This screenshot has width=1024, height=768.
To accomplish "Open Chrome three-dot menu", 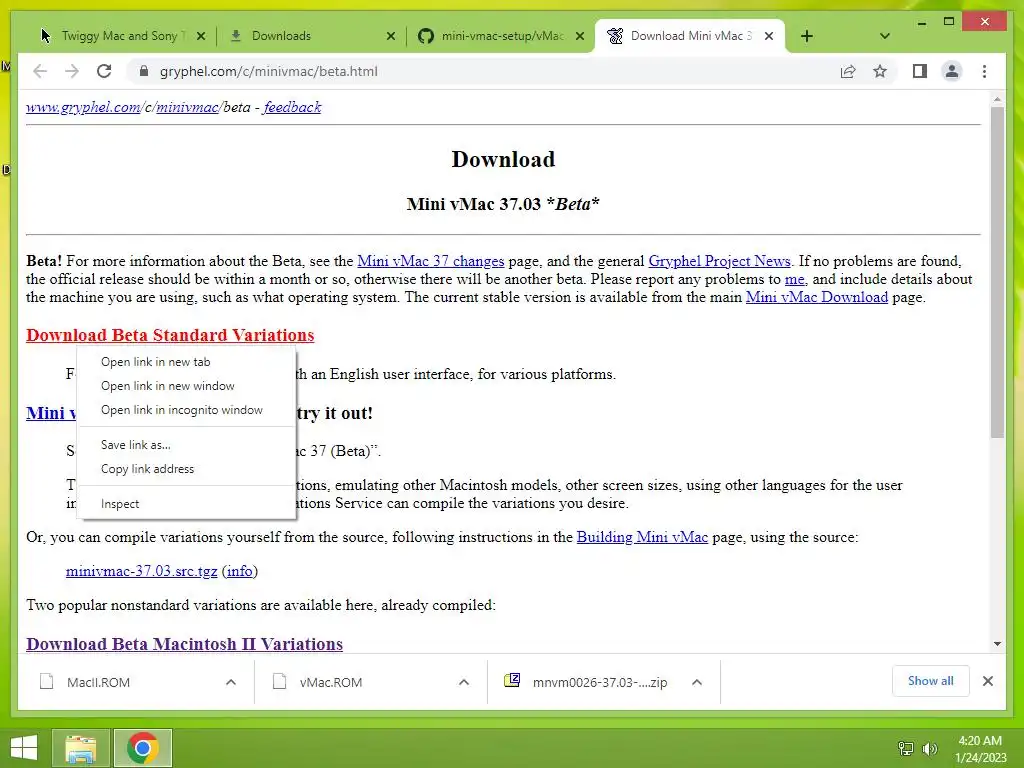I will 984,71.
